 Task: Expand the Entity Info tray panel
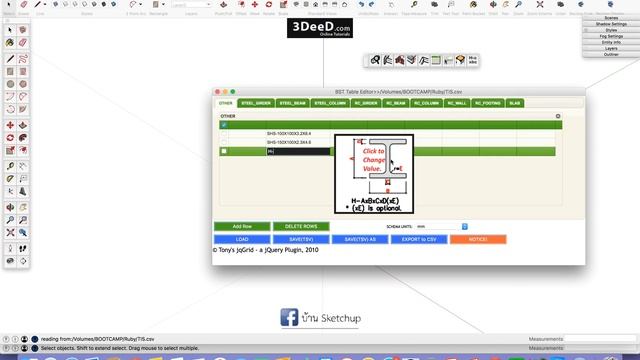pos(611,42)
